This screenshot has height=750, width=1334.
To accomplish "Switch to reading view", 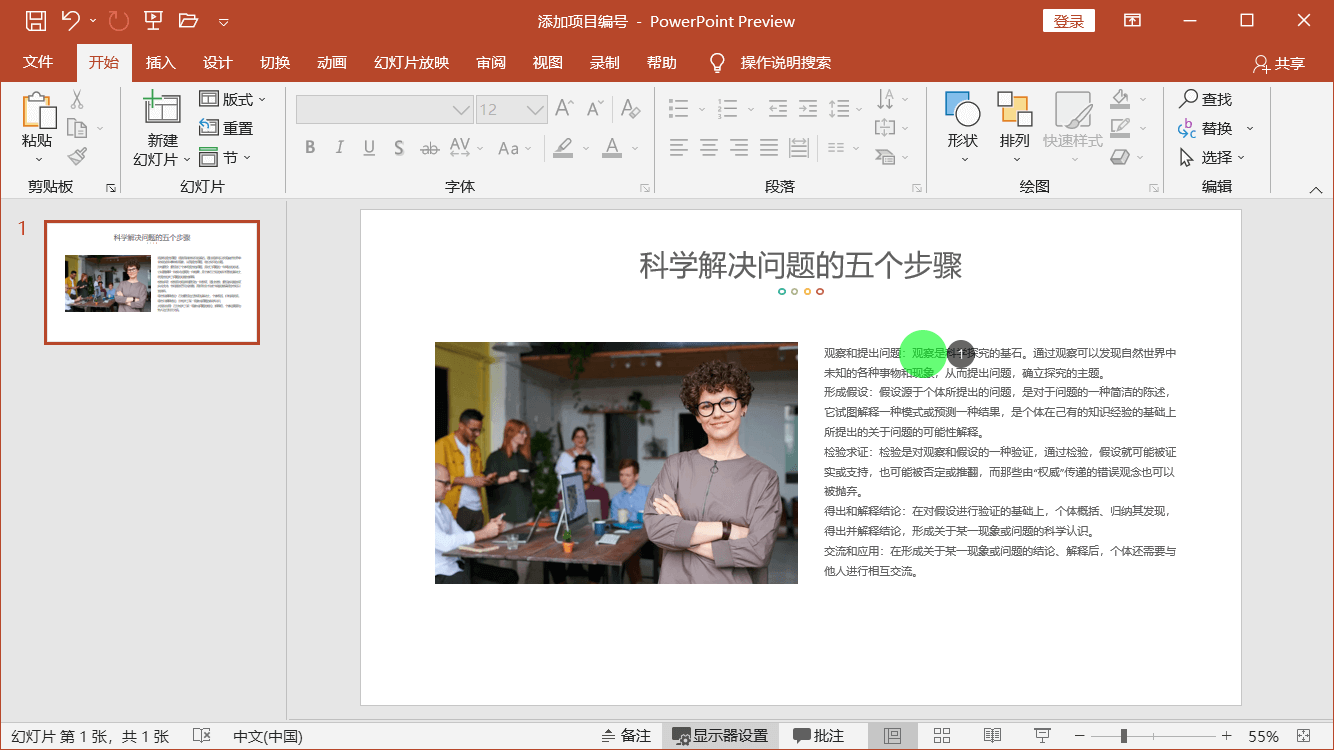I will tap(992, 736).
